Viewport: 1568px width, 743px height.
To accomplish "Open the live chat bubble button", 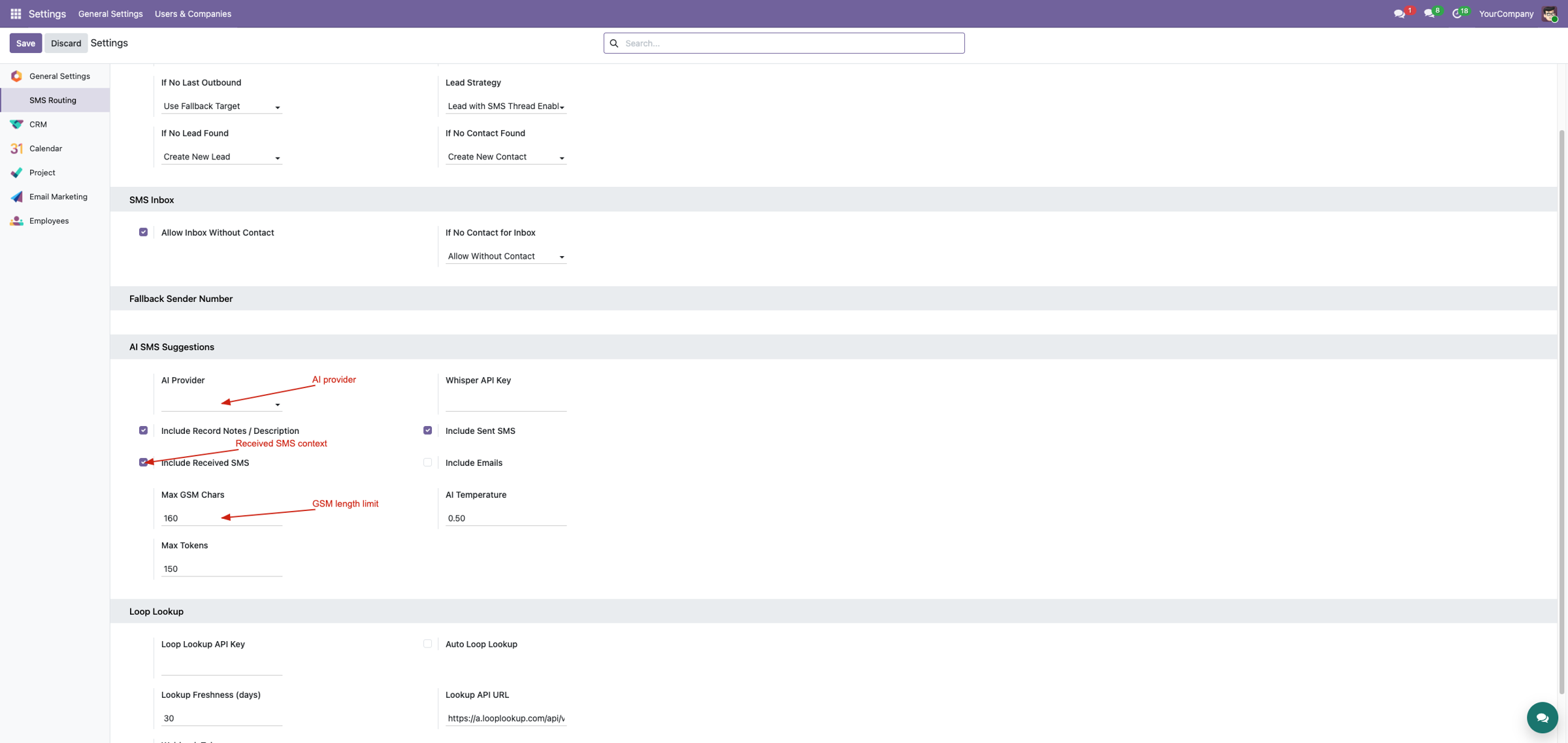I will (1542, 718).
